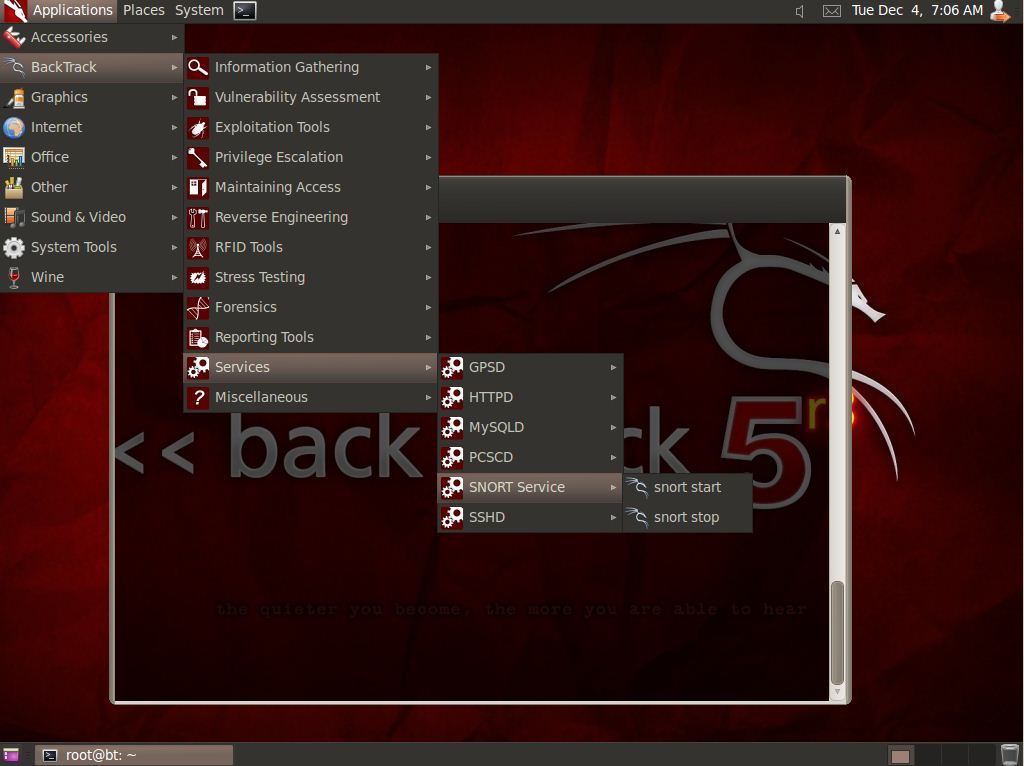Click the GPSD gears icon
1024x766 pixels.
click(x=452, y=368)
